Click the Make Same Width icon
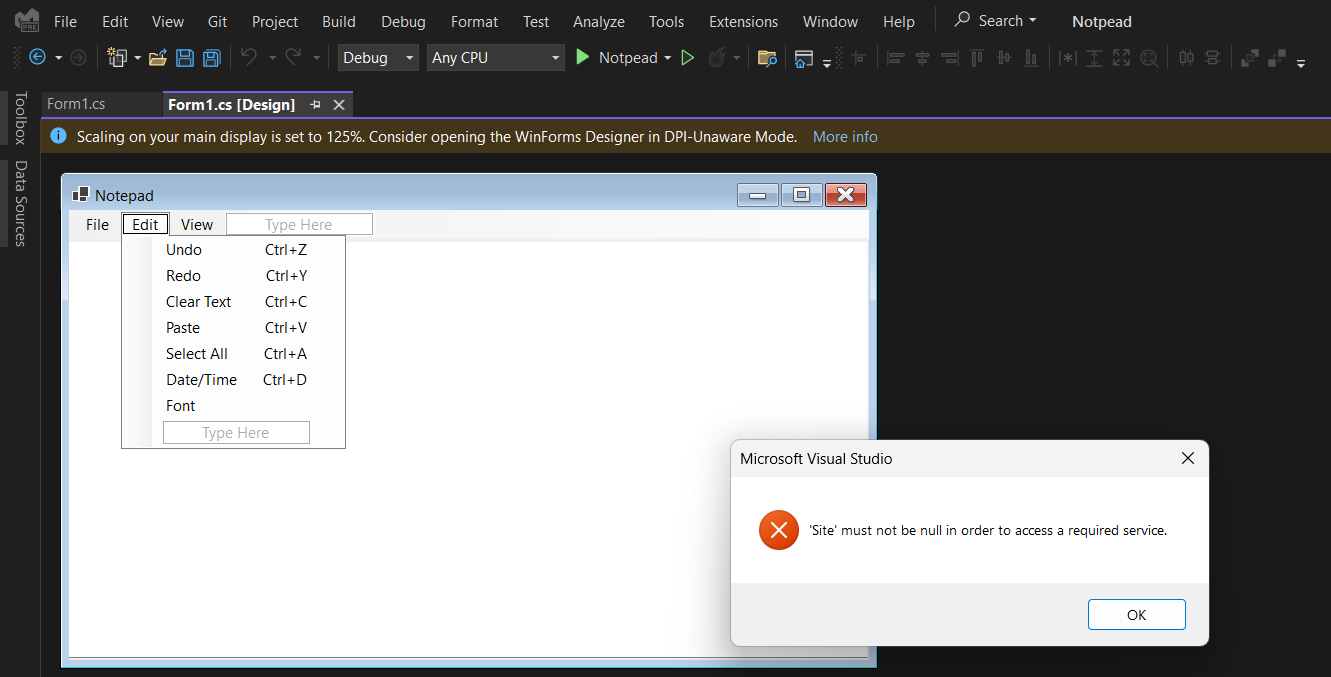Image resolution: width=1331 pixels, height=677 pixels. click(1068, 58)
